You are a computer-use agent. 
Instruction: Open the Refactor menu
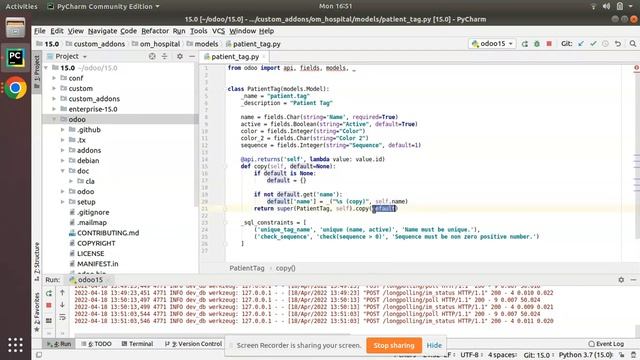(x=155, y=31)
